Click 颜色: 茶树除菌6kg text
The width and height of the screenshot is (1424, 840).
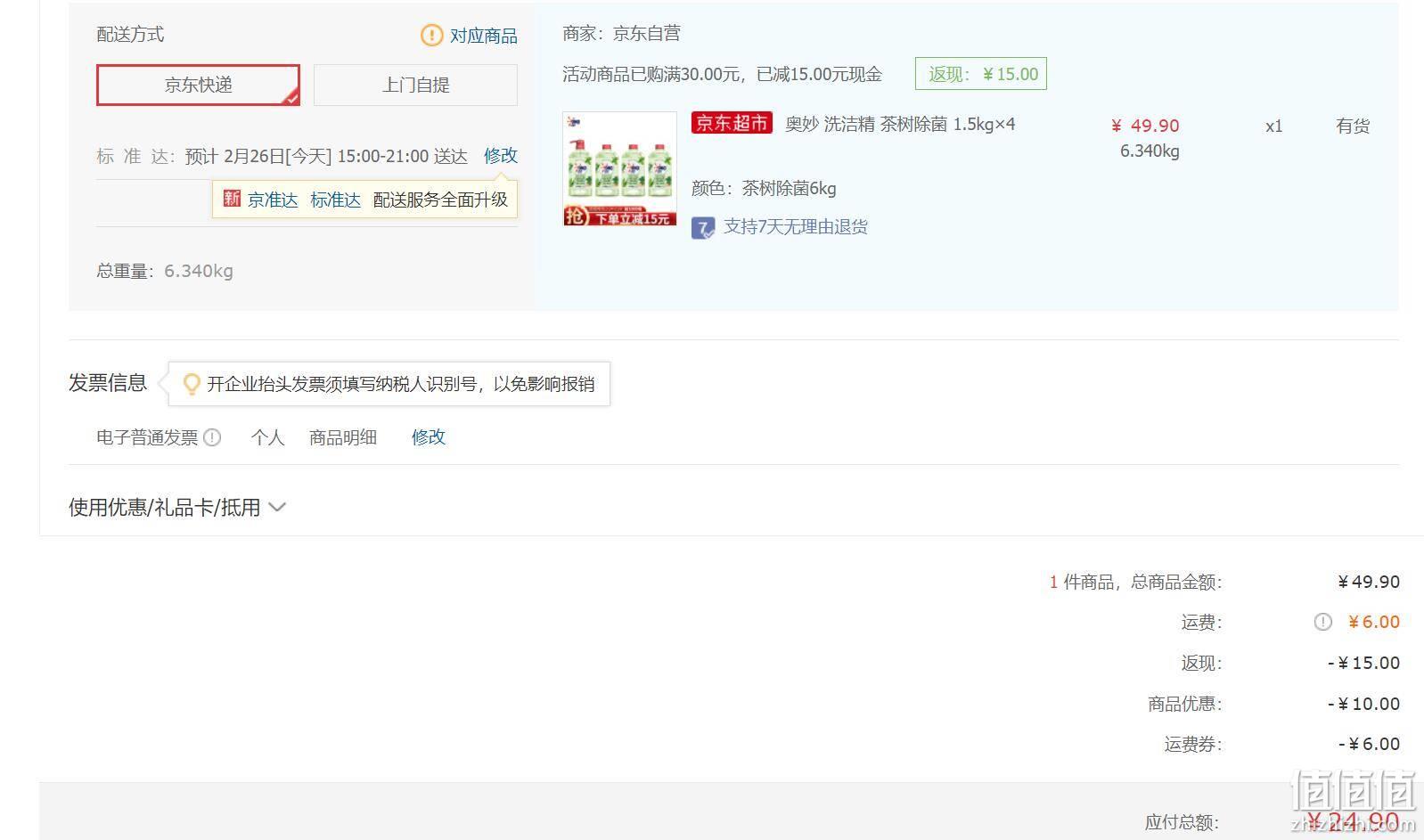tap(764, 189)
